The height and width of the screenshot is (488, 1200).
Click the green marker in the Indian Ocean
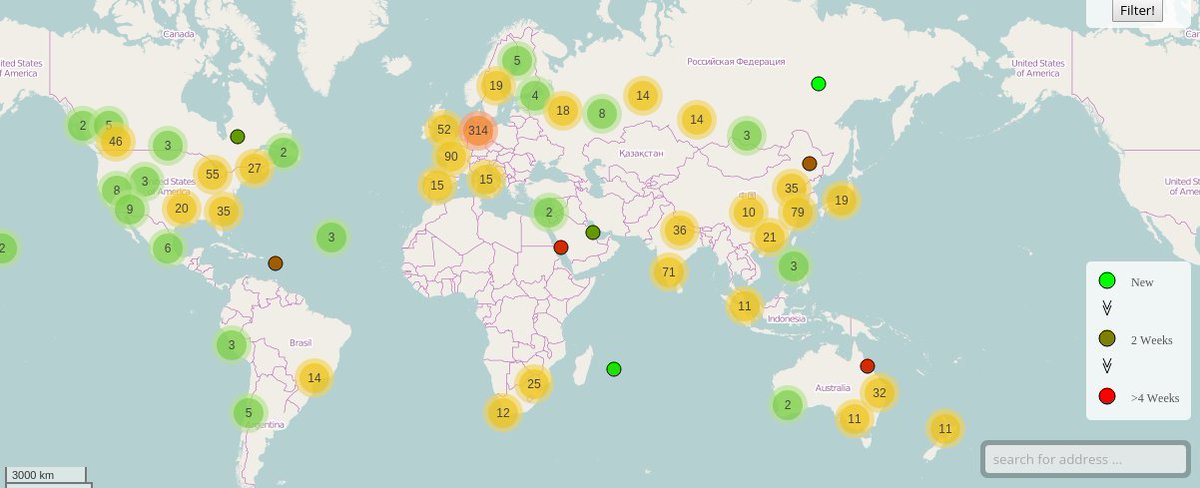(x=614, y=369)
